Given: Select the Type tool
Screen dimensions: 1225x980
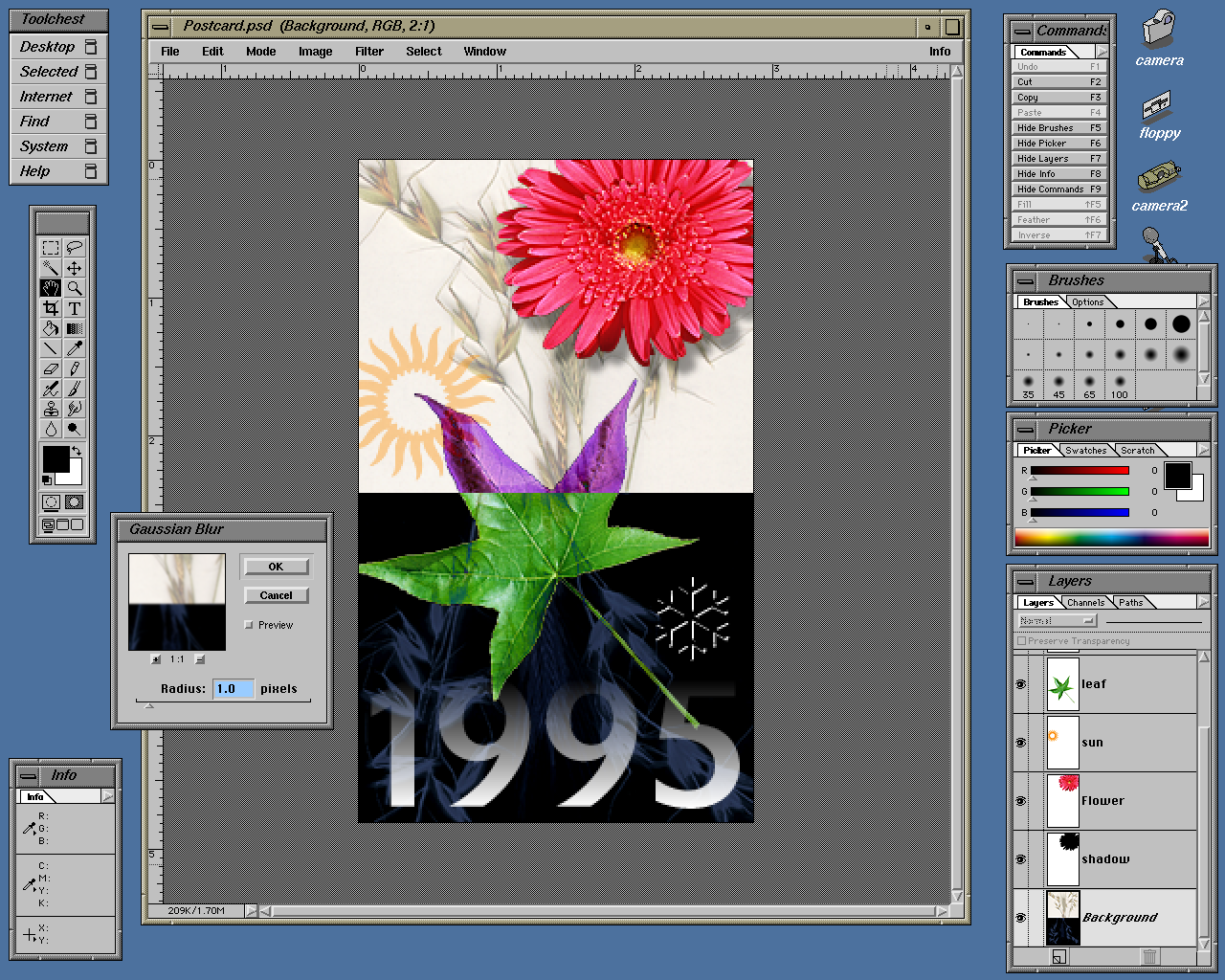Looking at the screenshot, I should (x=74, y=308).
